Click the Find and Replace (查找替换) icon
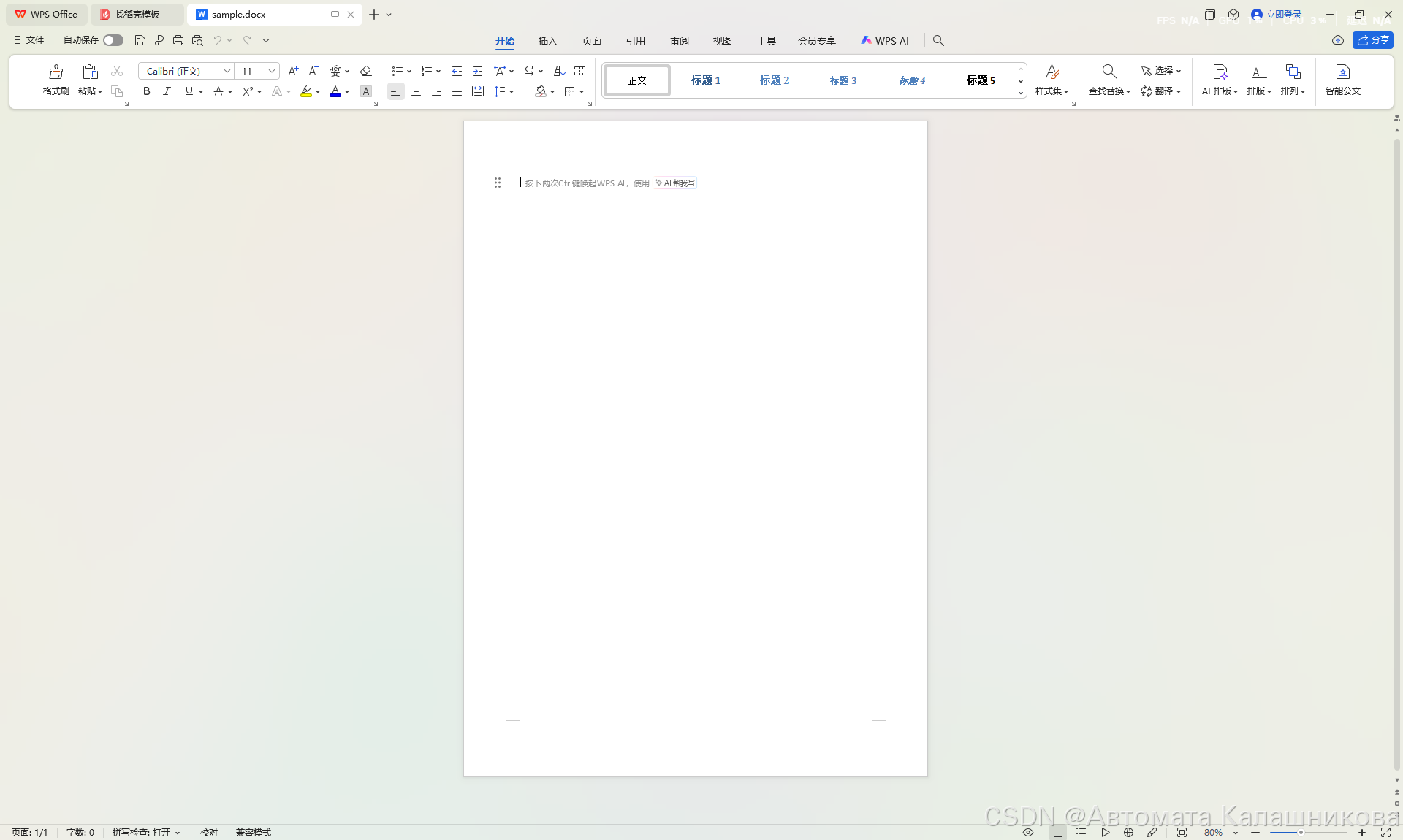 1109,72
